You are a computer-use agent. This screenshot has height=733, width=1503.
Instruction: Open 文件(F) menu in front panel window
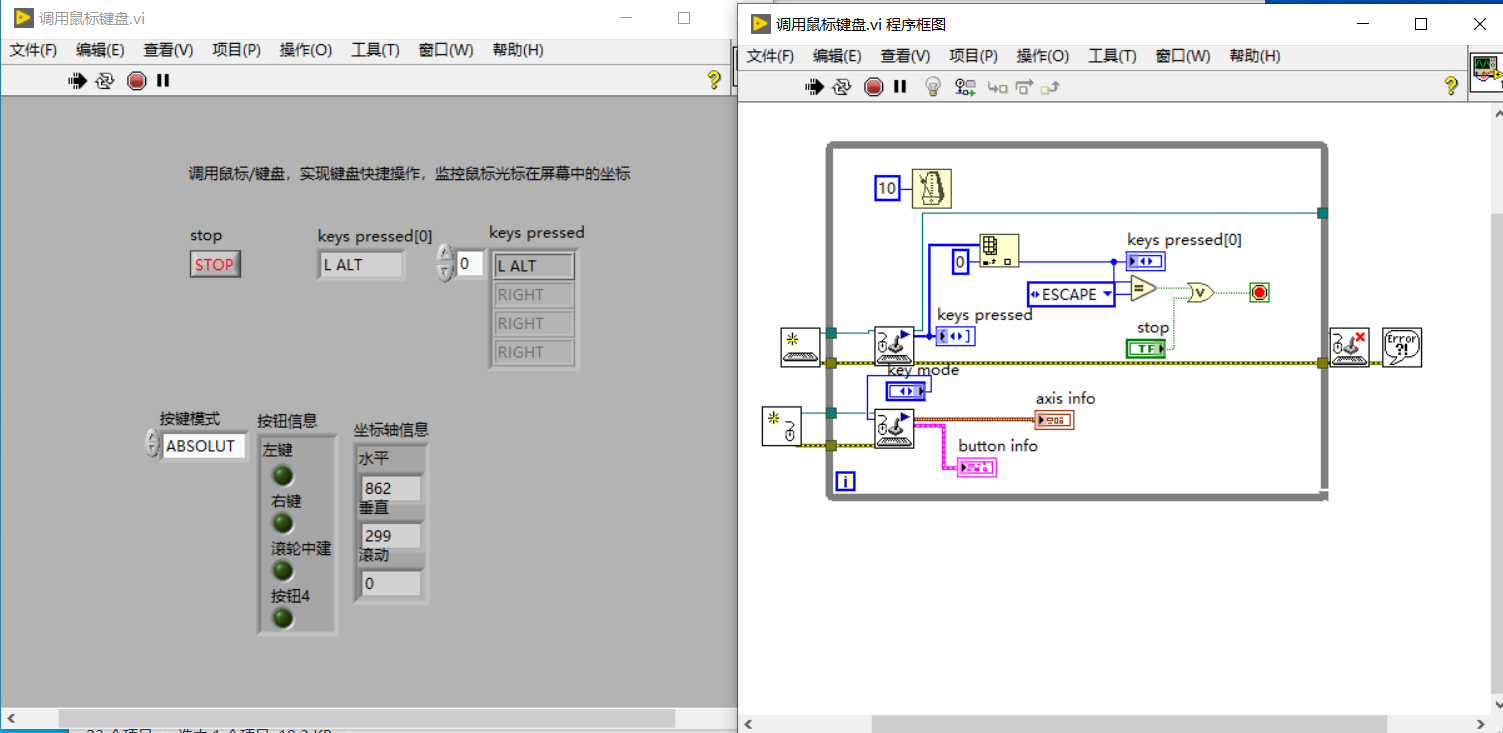[34, 50]
